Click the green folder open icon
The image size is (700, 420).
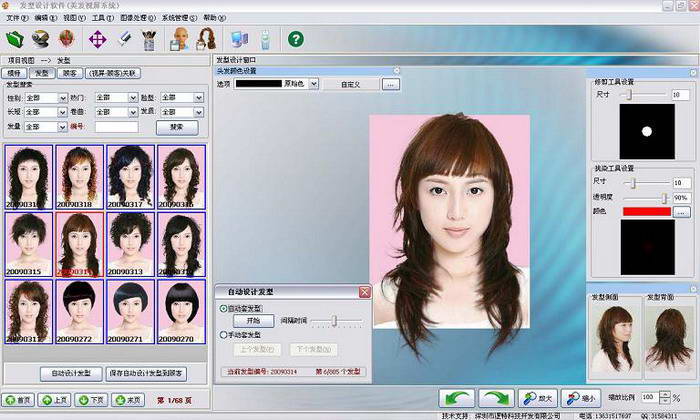pyautogui.click(x=15, y=39)
